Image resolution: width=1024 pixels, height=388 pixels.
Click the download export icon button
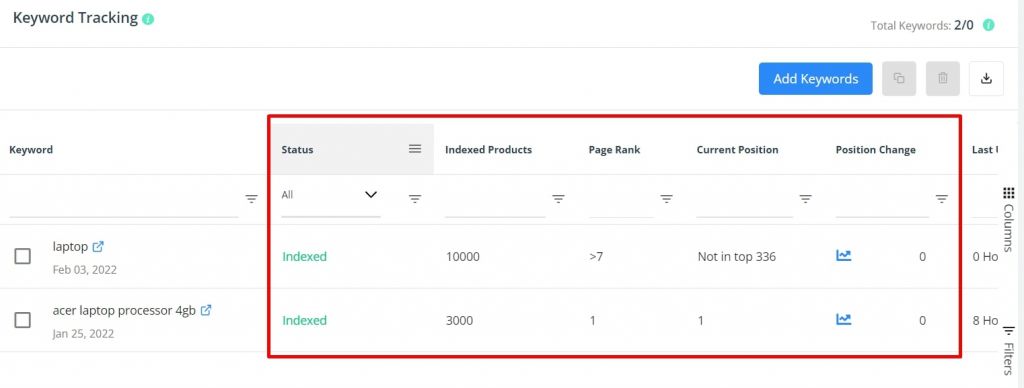986,78
